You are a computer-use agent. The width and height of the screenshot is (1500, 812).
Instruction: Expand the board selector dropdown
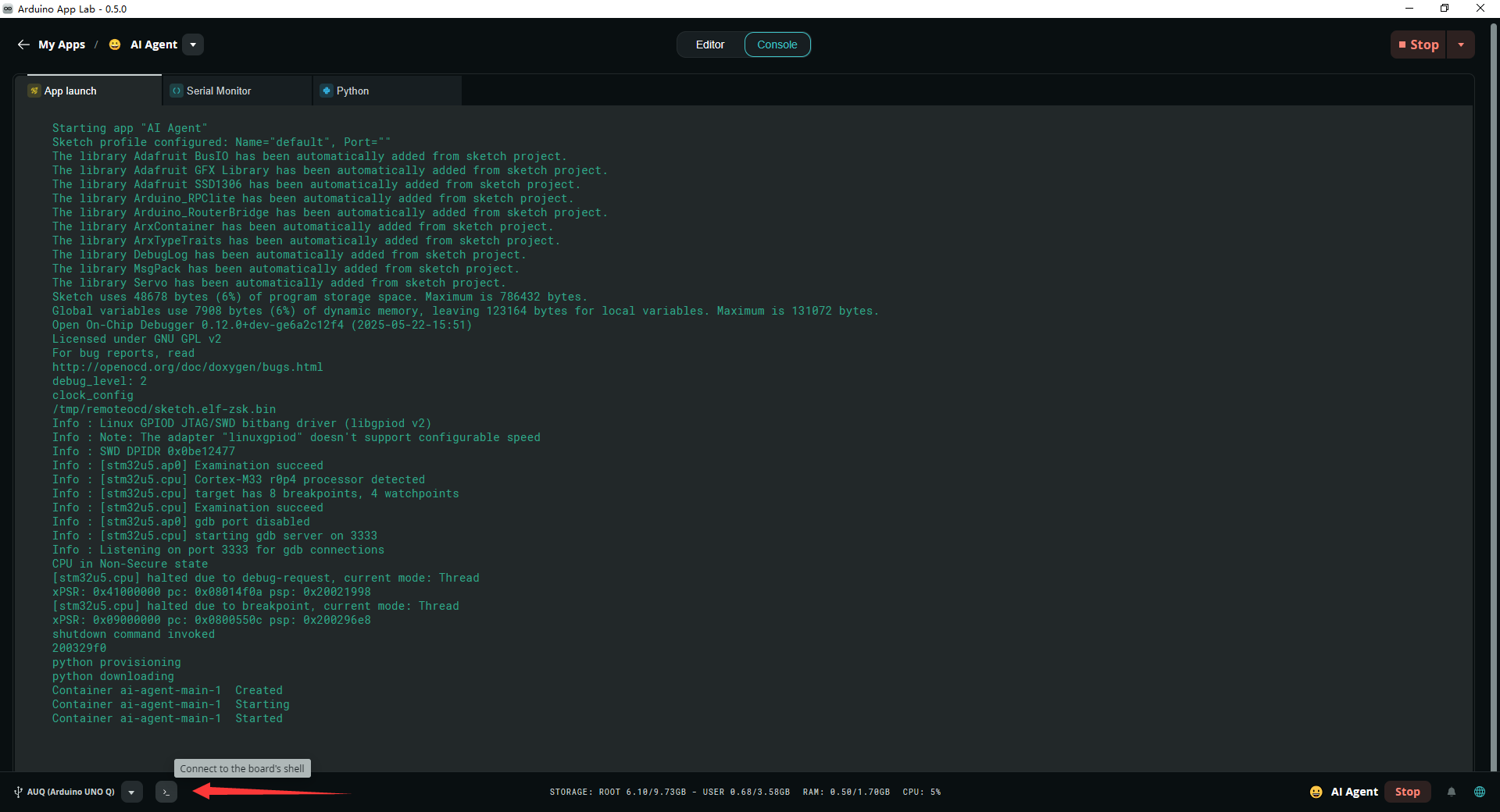pos(131,792)
